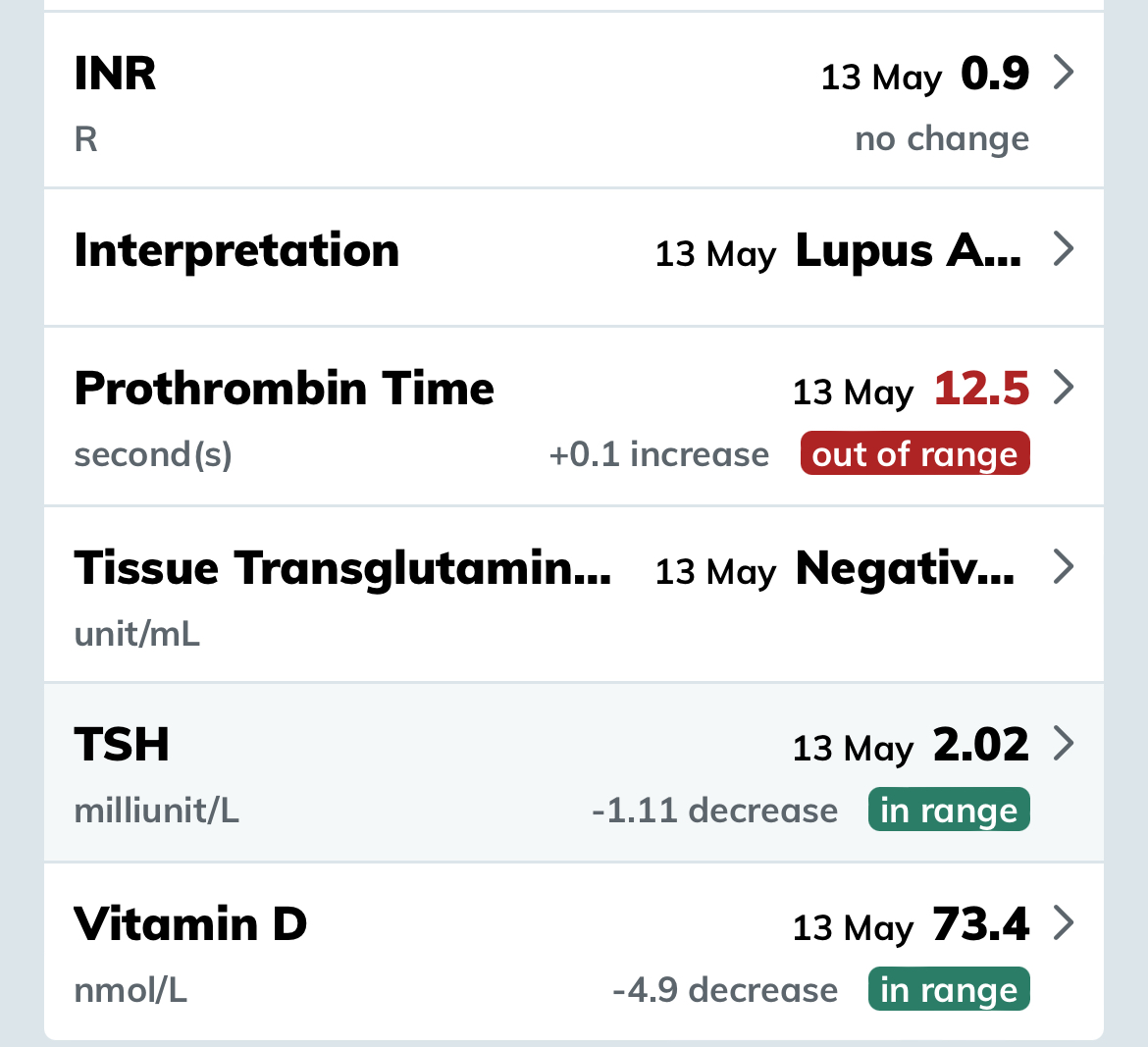1148x1047 pixels.
Task: Tap the red 'out of range' badge
Action: [x=914, y=454]
